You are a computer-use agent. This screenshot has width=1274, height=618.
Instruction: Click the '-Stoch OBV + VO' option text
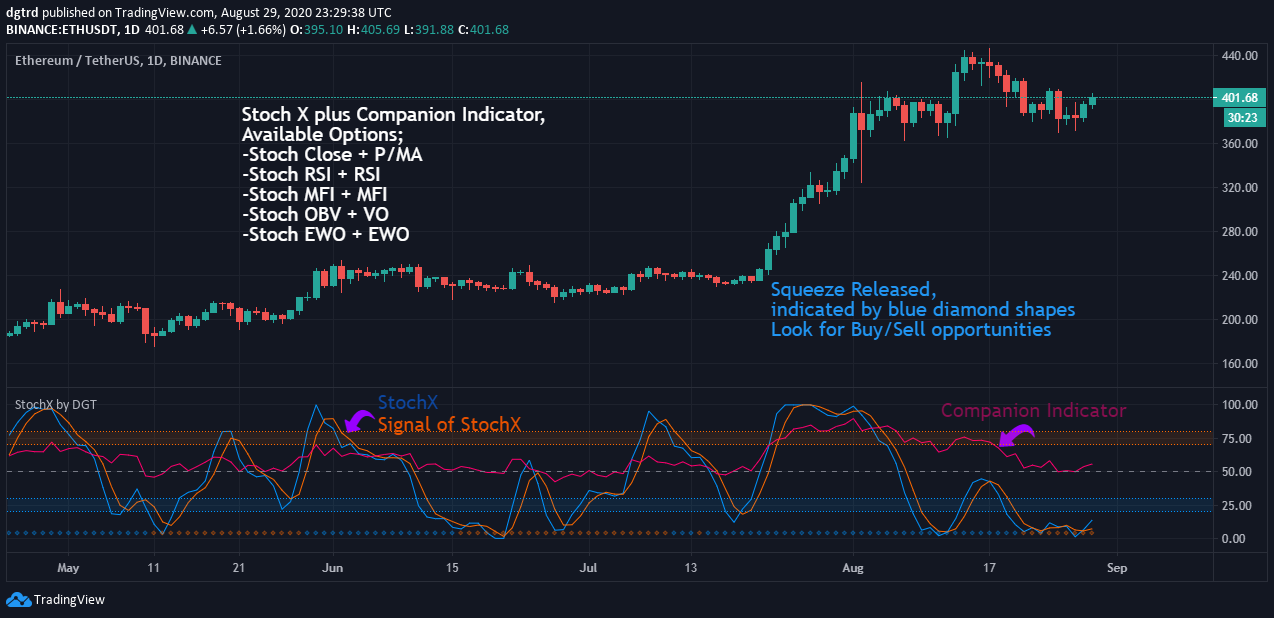pos(316,214)
